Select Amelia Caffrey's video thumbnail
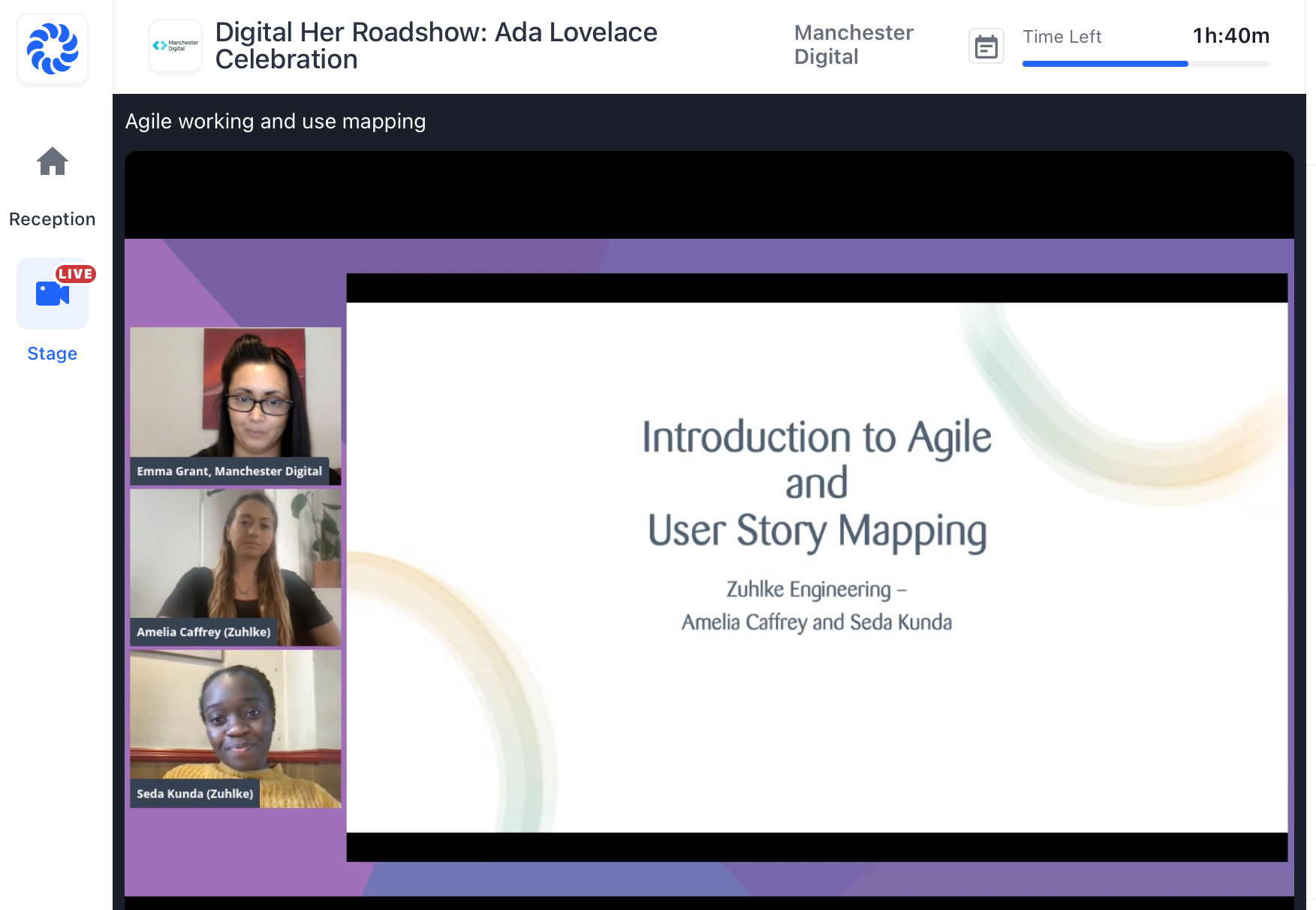1316x910 pixels. point(236,568)
